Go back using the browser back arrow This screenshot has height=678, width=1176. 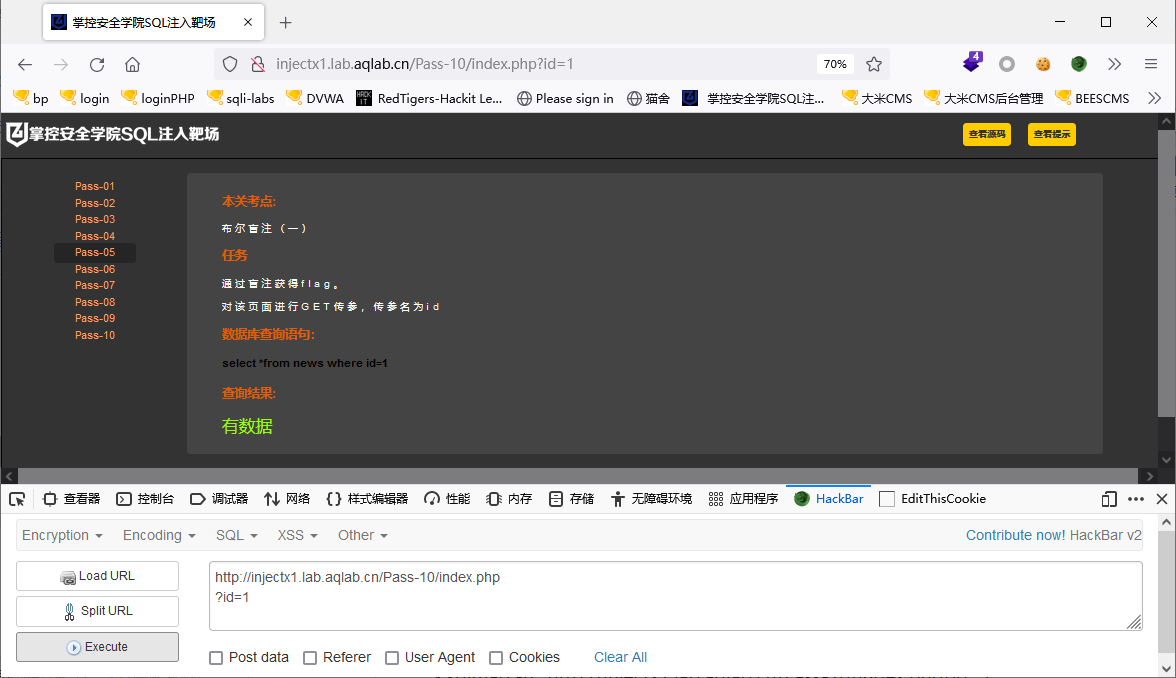[x=25, y=64]
